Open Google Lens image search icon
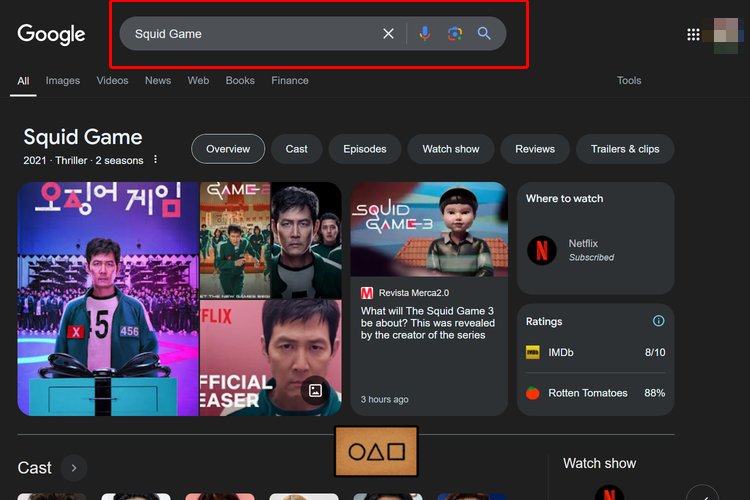This screenshot has height=500, width=750. pyautogui.click(x=454, y=33)
